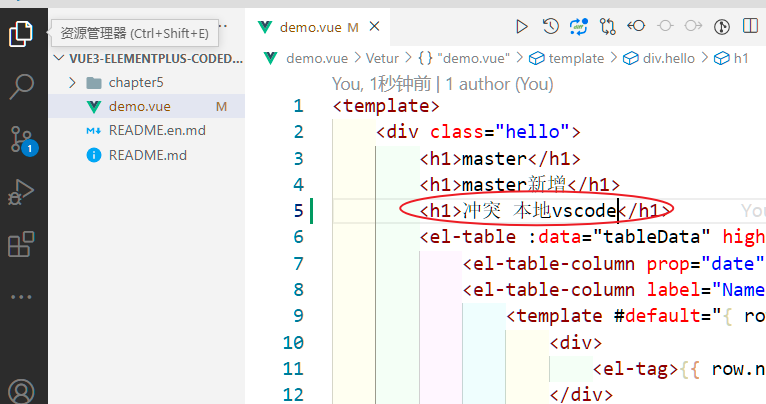Click the :data="tableData" attribute on line 6
This screenshot has width=766, height=404.
(x=619, y=237)
